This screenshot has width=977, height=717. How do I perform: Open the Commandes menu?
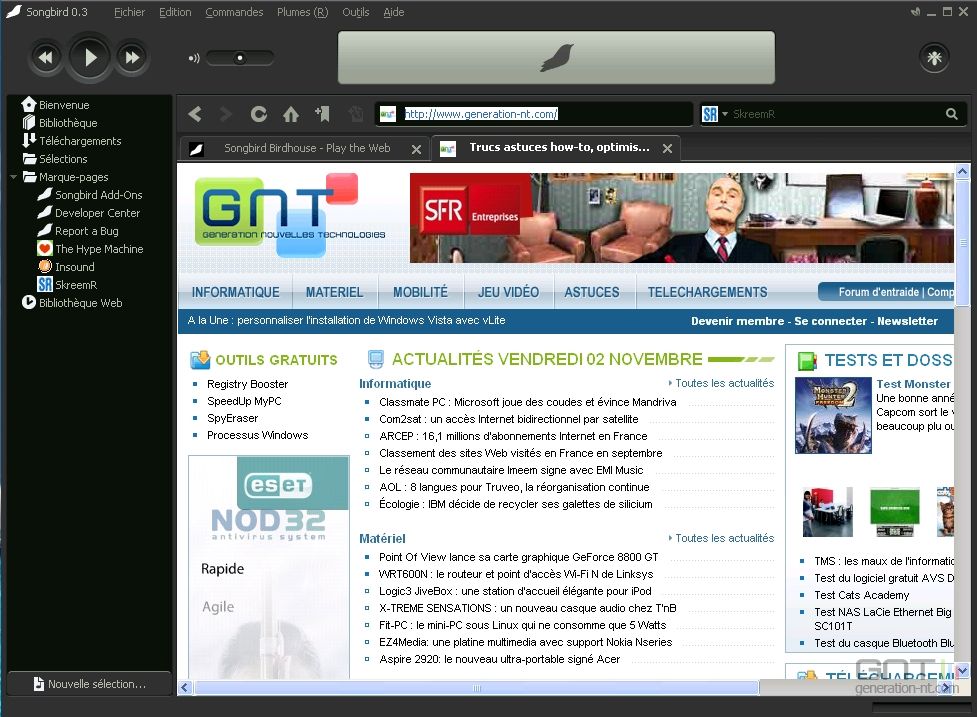tap(234, 12)
